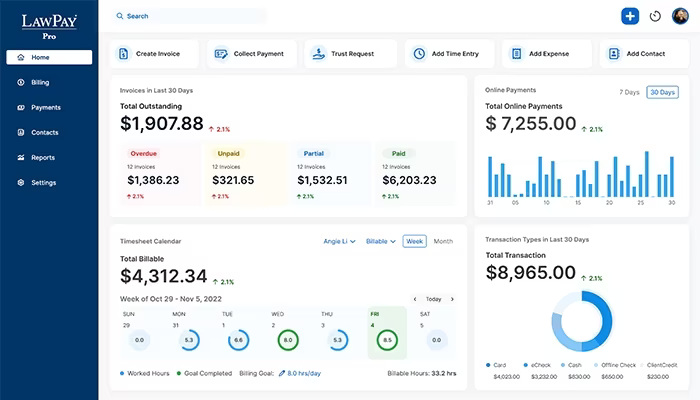This screenshot has height=400, width=700.
Task: Click the Card legend color dot
Action: 488,365
